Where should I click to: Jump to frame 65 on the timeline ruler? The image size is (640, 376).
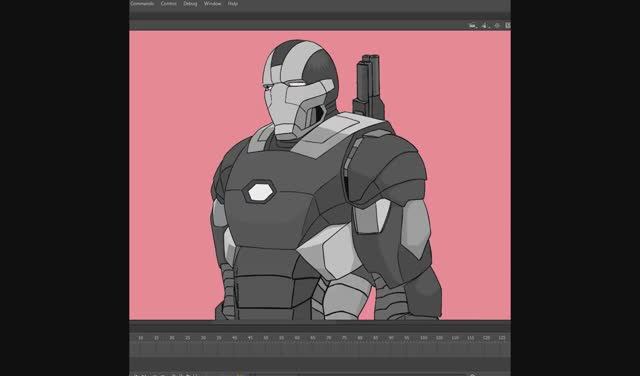(x=313, y=338)
